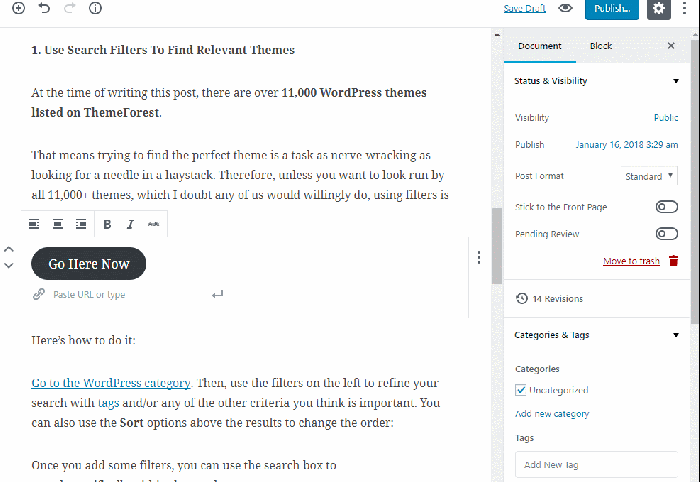Viewport: 700px width, 482px height.
Task: Open block options dots beside button
Action: tap(479, 258)
